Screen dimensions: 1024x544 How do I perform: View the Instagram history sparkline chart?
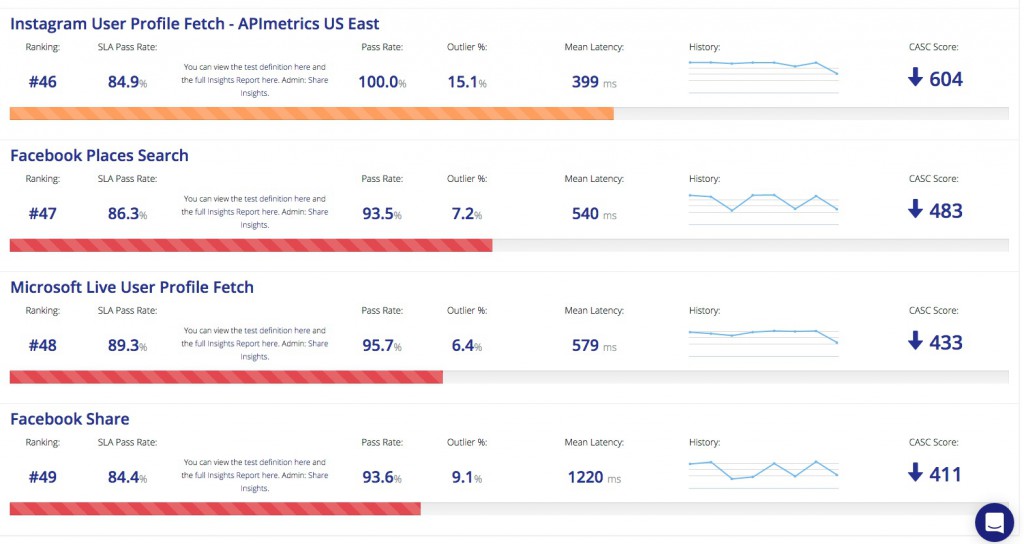pyautogui.click(x=763, y=76)
